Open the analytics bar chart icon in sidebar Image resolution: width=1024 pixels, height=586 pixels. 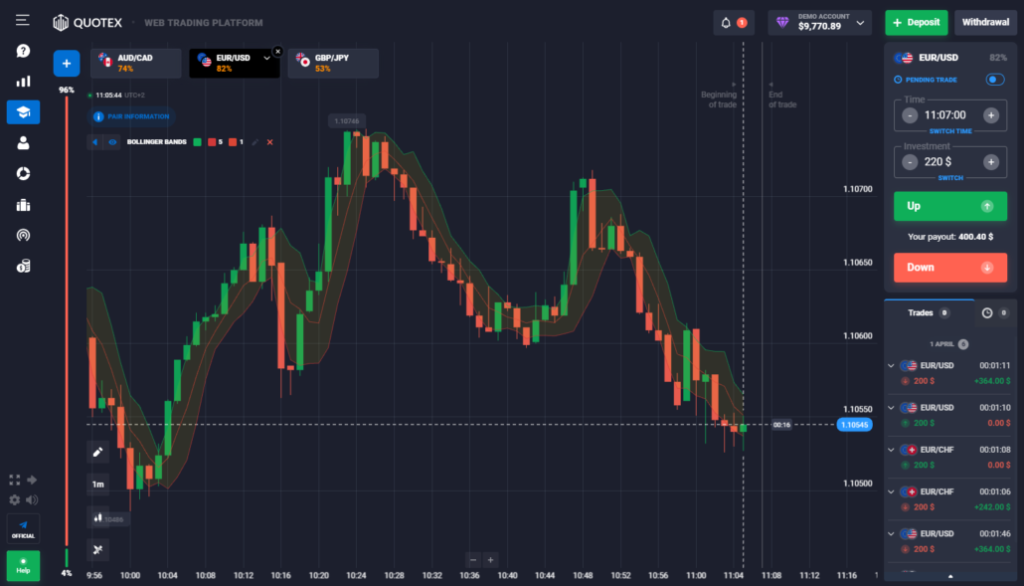point(22,80)
